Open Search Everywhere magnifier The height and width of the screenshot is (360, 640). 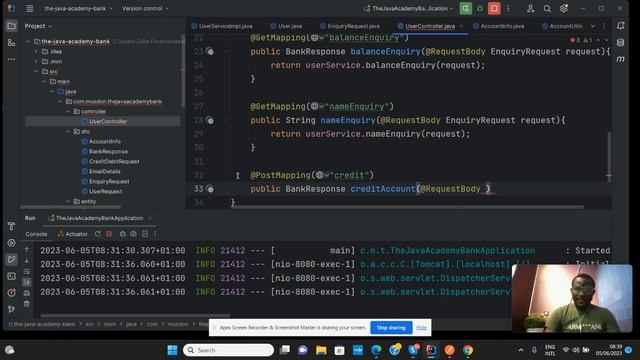(547, 9)
